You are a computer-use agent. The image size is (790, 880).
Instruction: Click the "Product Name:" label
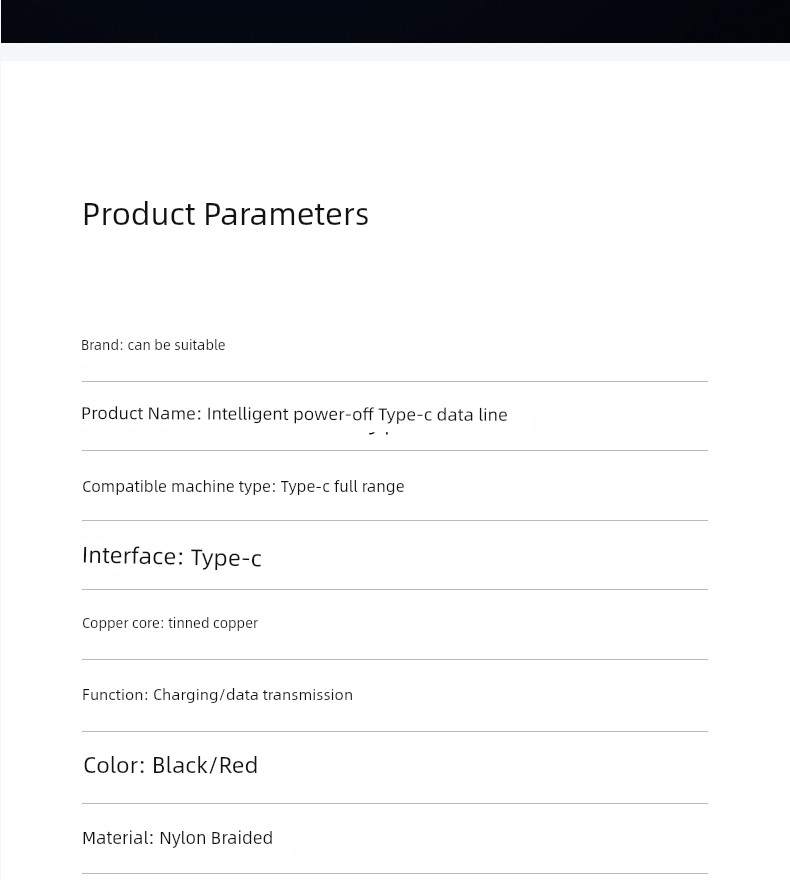pyautogui.click(x=141, y=414)
